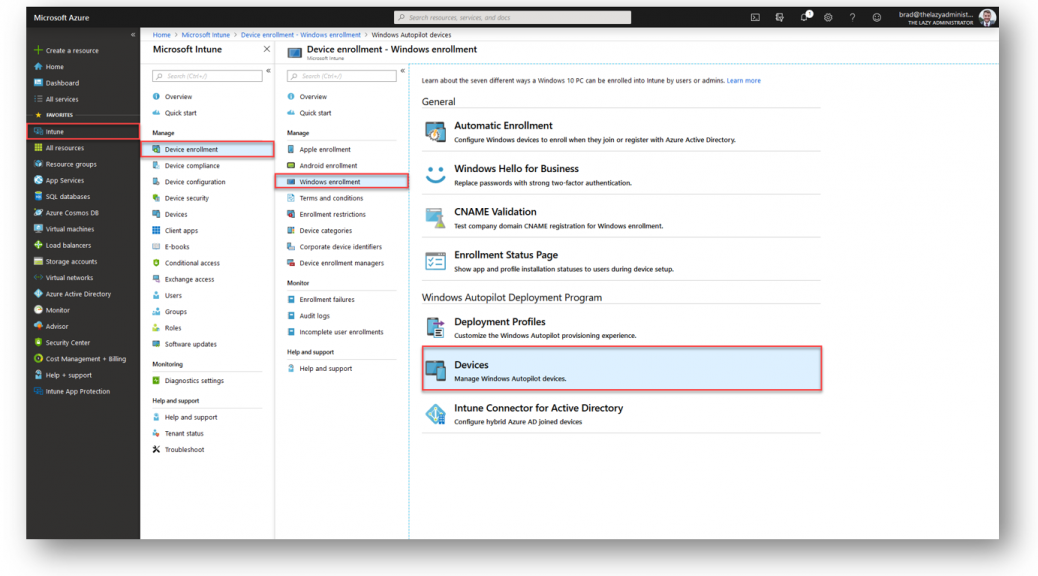The image size is (1038, 576).
Task: Open All services in sidebar
Action: click(62, 99)
